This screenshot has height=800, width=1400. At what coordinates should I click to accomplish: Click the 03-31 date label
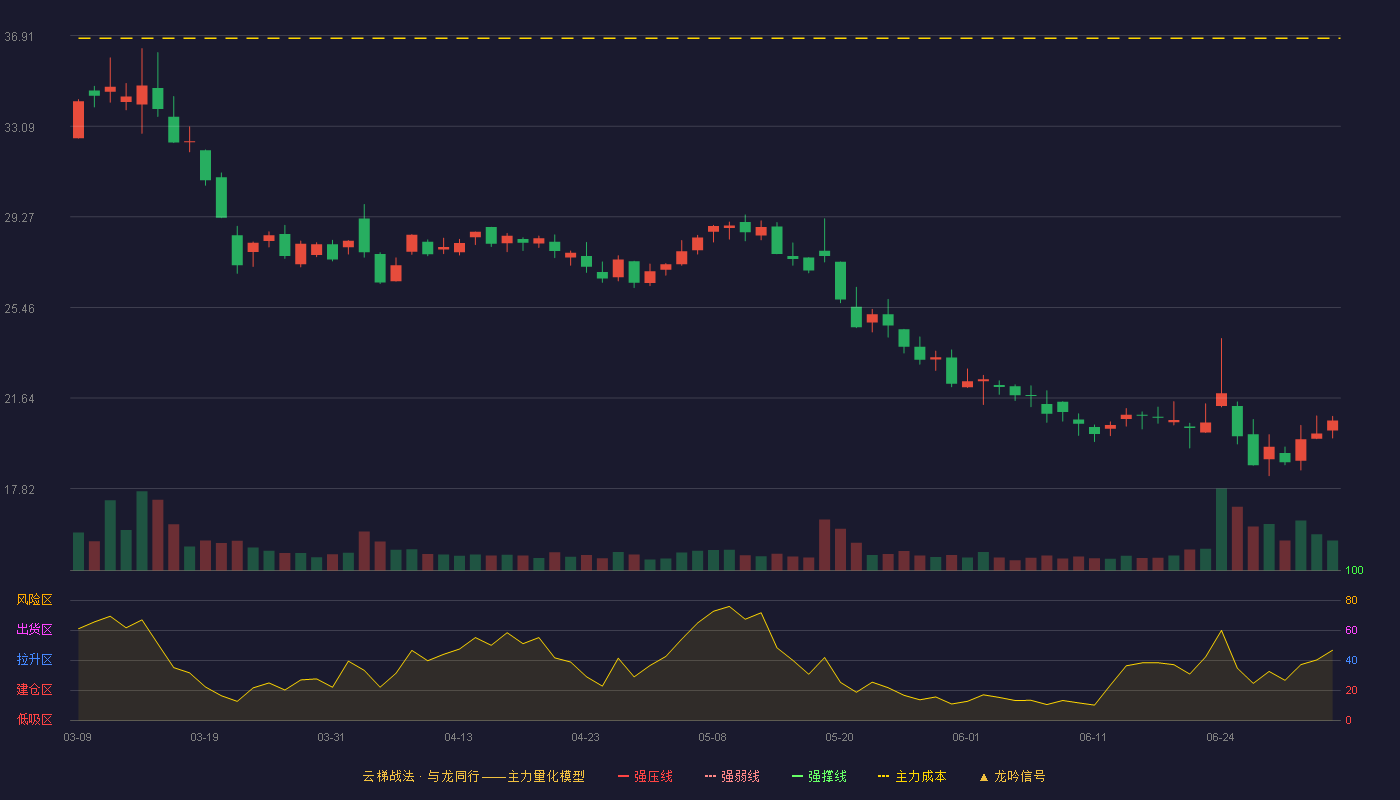click(331, 737)
